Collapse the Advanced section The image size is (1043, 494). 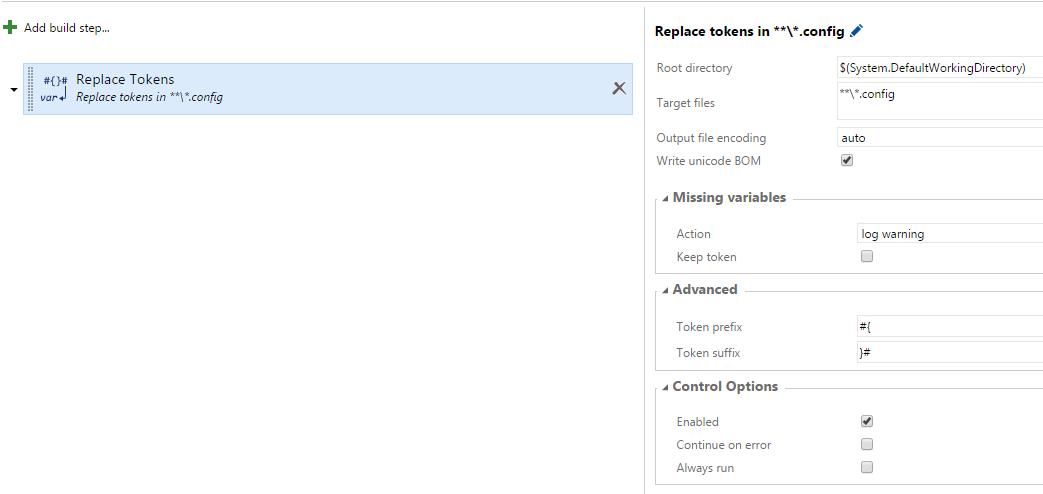point(666,290)
